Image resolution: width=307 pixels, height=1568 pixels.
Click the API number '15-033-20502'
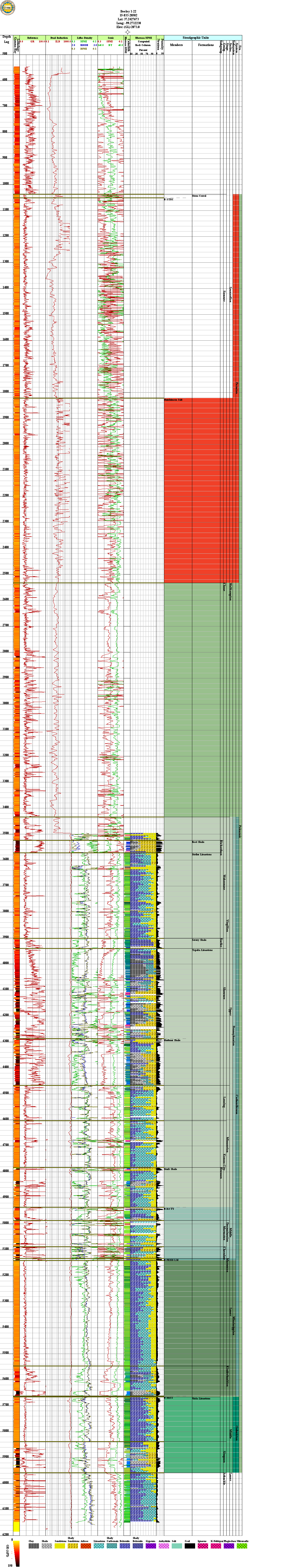click(128, 15)
